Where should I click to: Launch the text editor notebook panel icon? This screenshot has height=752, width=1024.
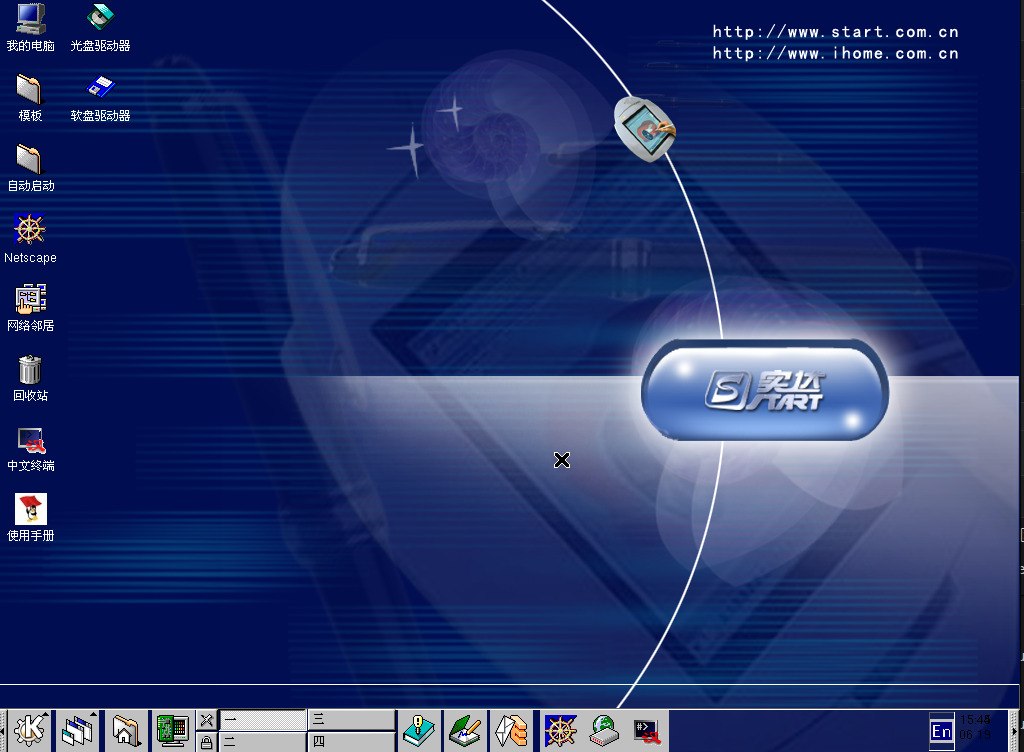point(465,730)
